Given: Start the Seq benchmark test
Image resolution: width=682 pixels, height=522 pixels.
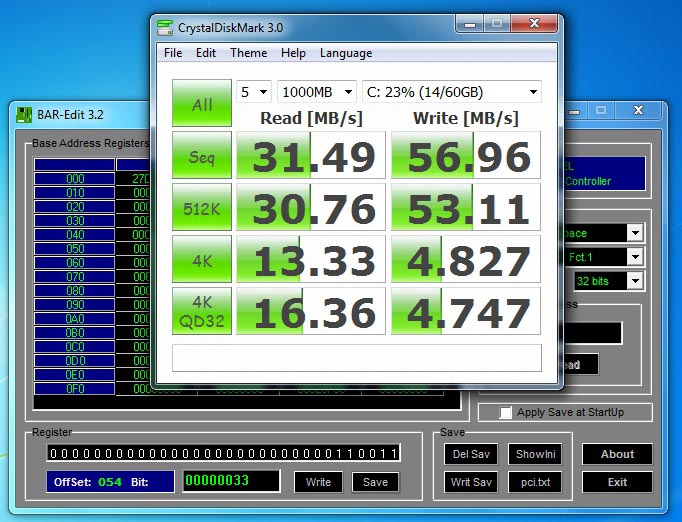Looking at the screenshot, I should coord(202,155).
